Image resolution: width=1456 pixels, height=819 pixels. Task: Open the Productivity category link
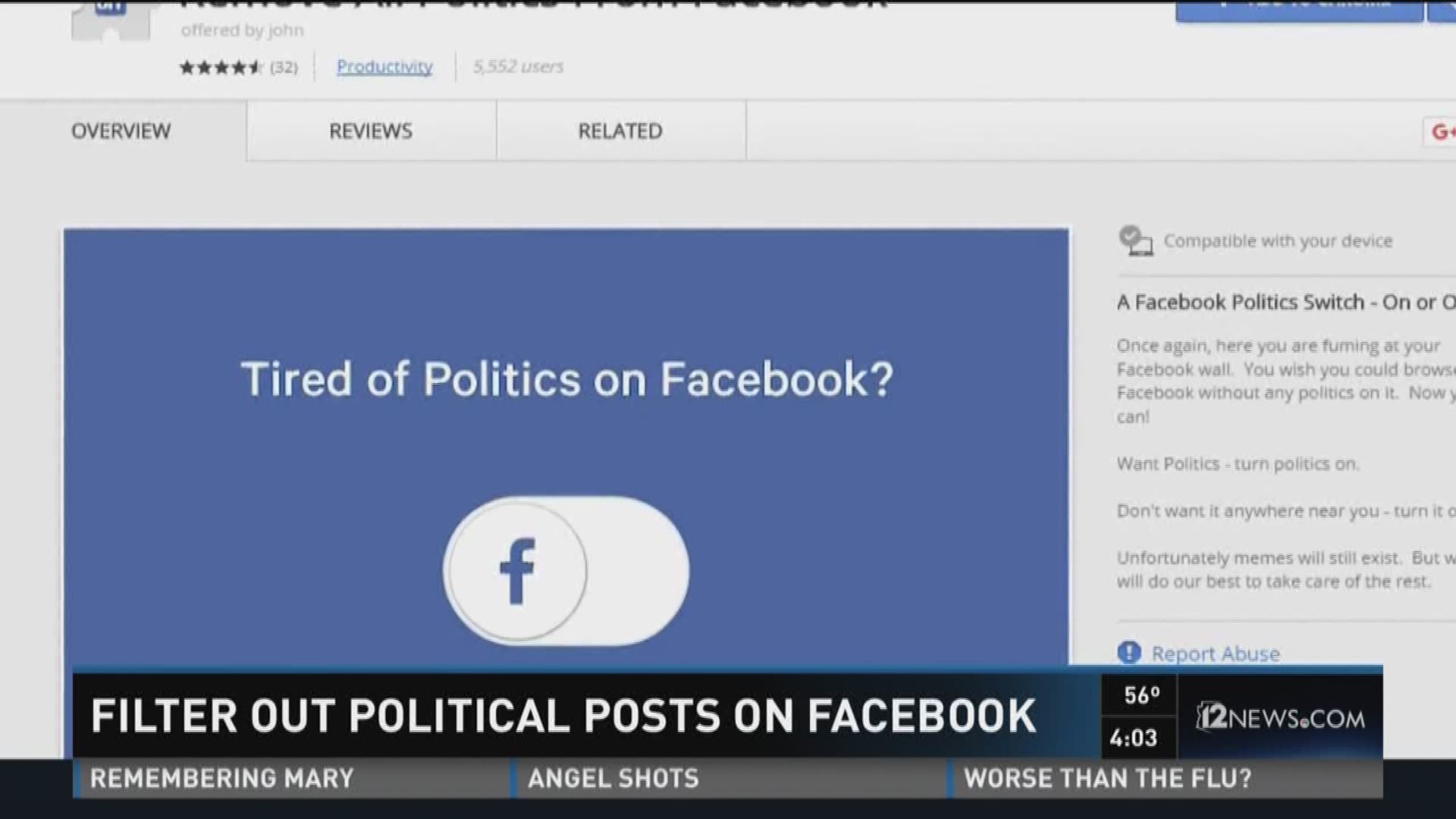click(384, 67)
